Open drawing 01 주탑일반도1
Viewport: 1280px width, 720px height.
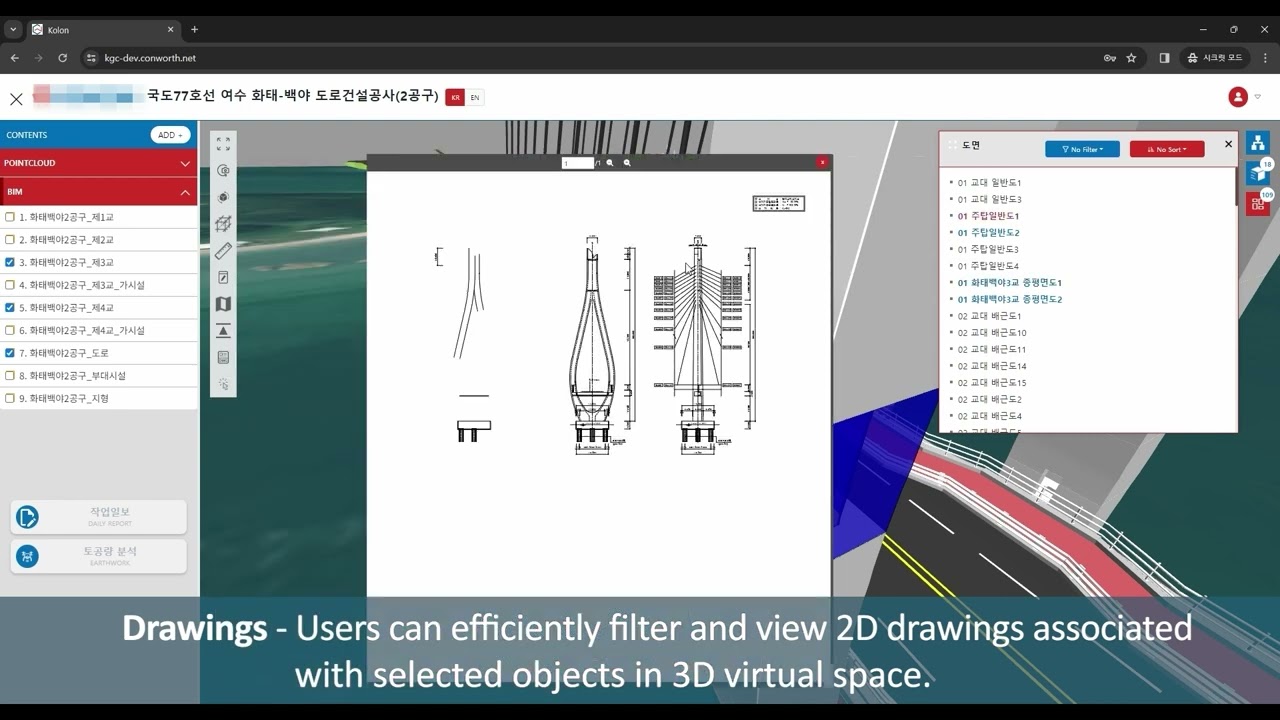(988, 216)
